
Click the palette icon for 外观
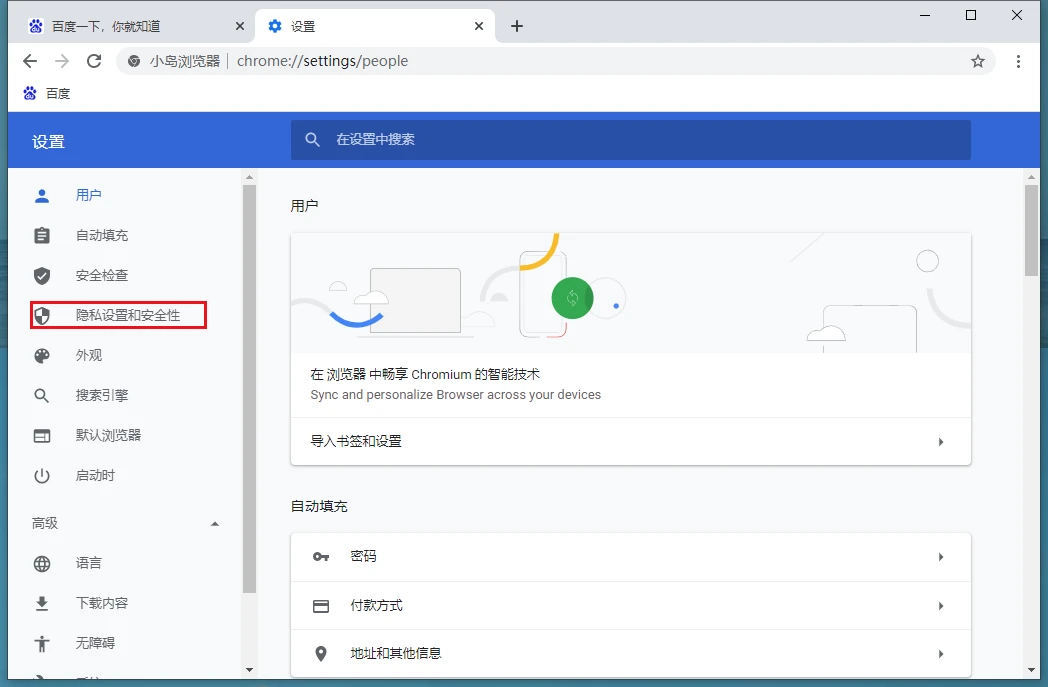42,356
